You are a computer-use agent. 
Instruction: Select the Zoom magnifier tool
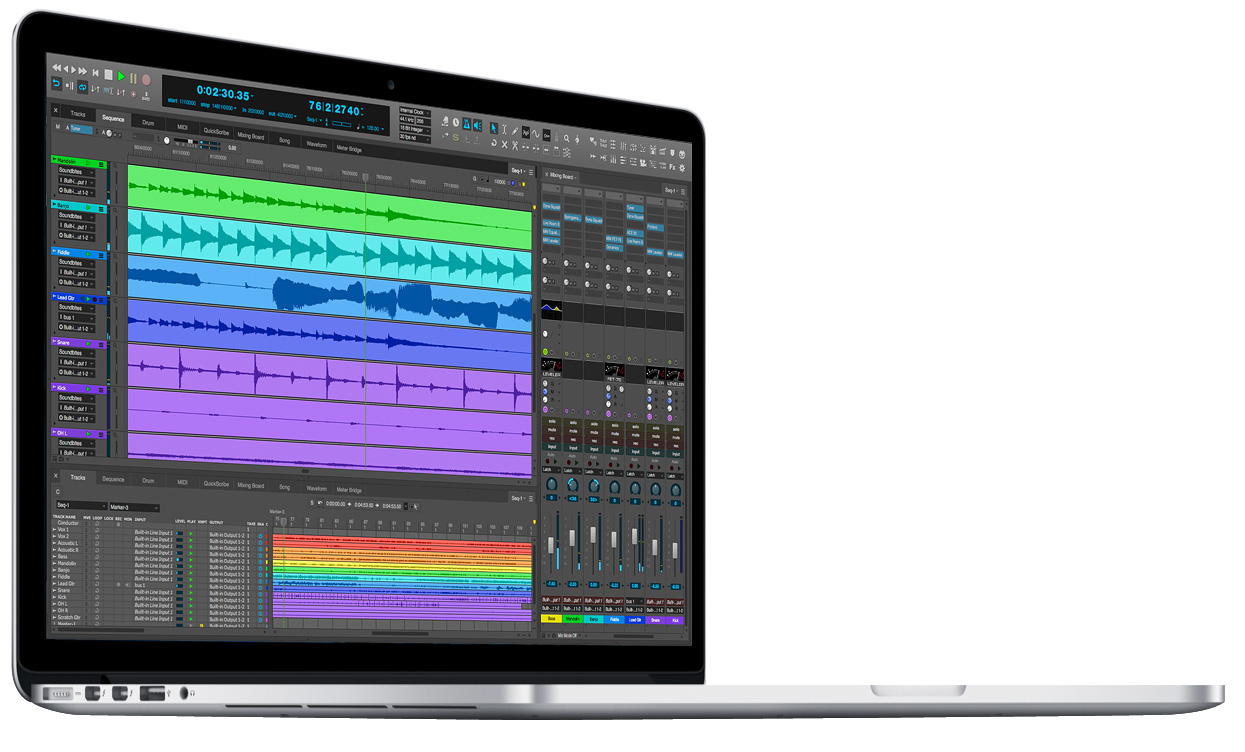tap(566, 138)
